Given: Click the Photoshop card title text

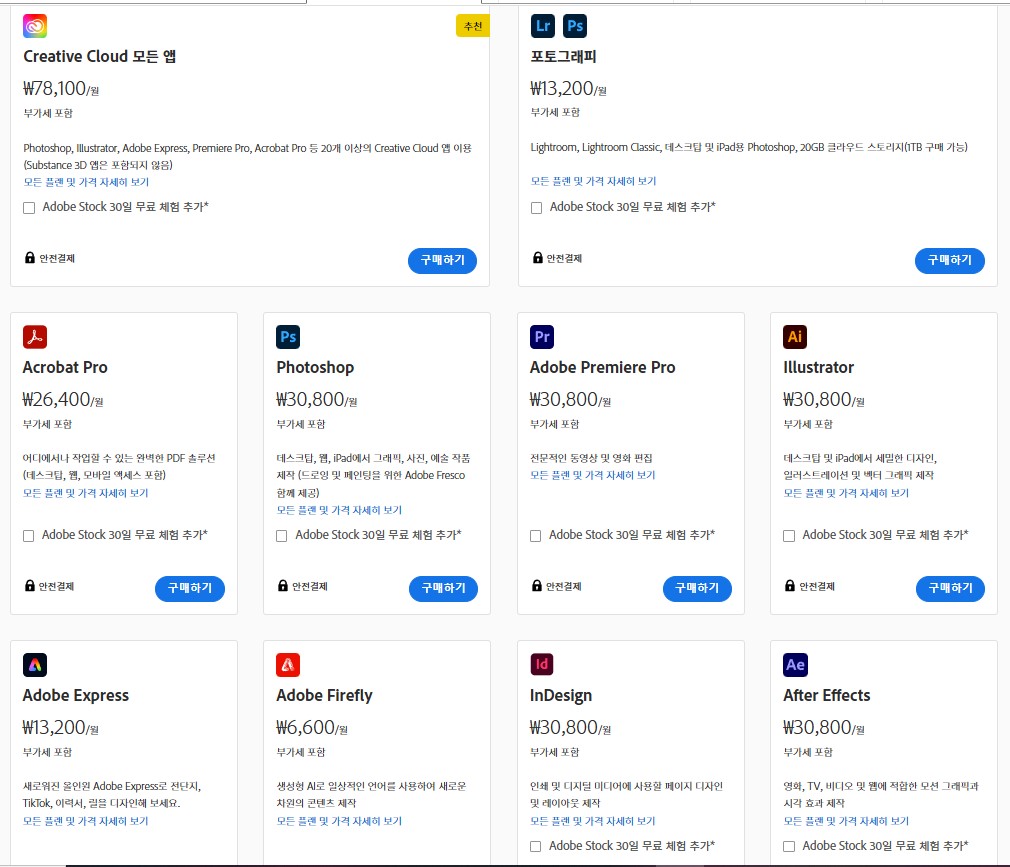Looking at the screenshot, I should (x=315, y=367).
